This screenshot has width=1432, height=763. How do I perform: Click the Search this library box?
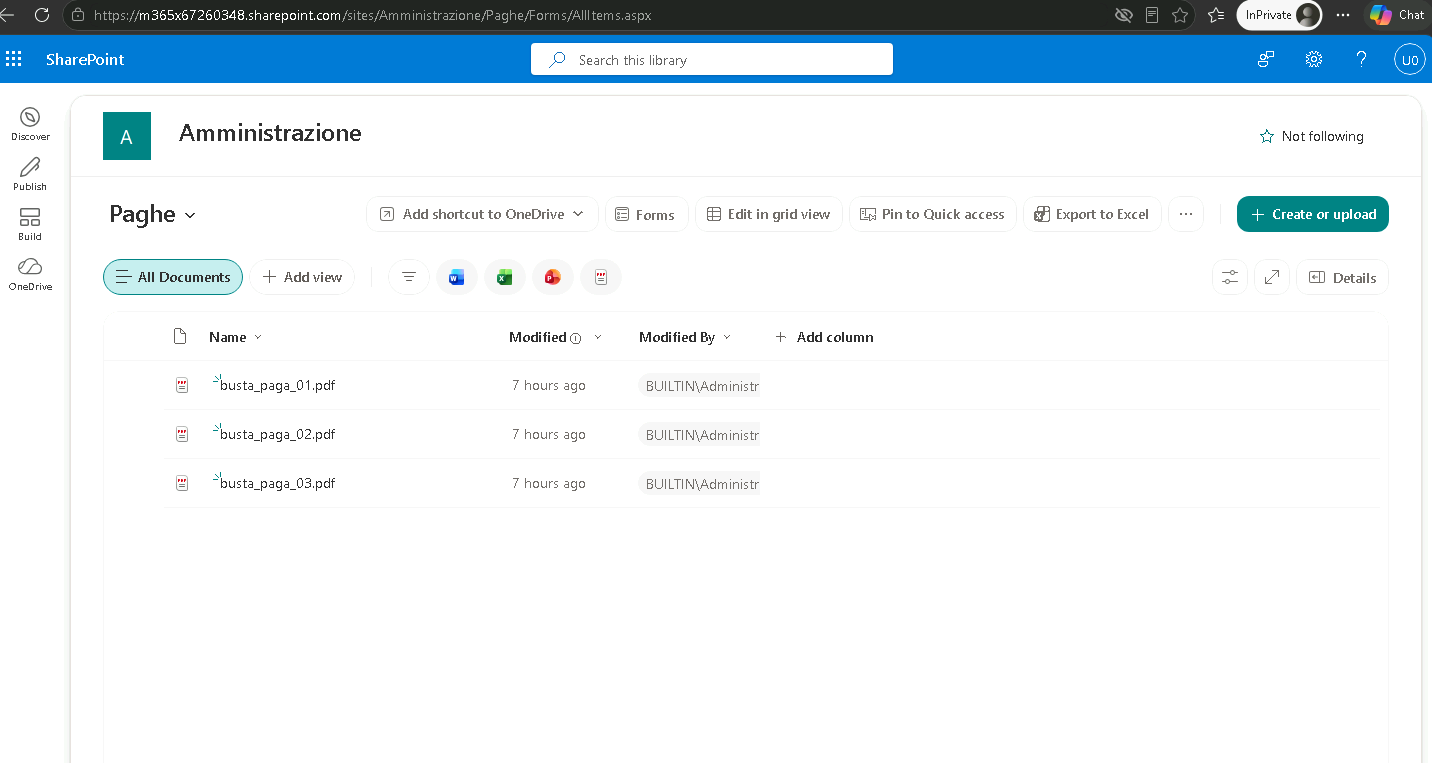point(712,60)
